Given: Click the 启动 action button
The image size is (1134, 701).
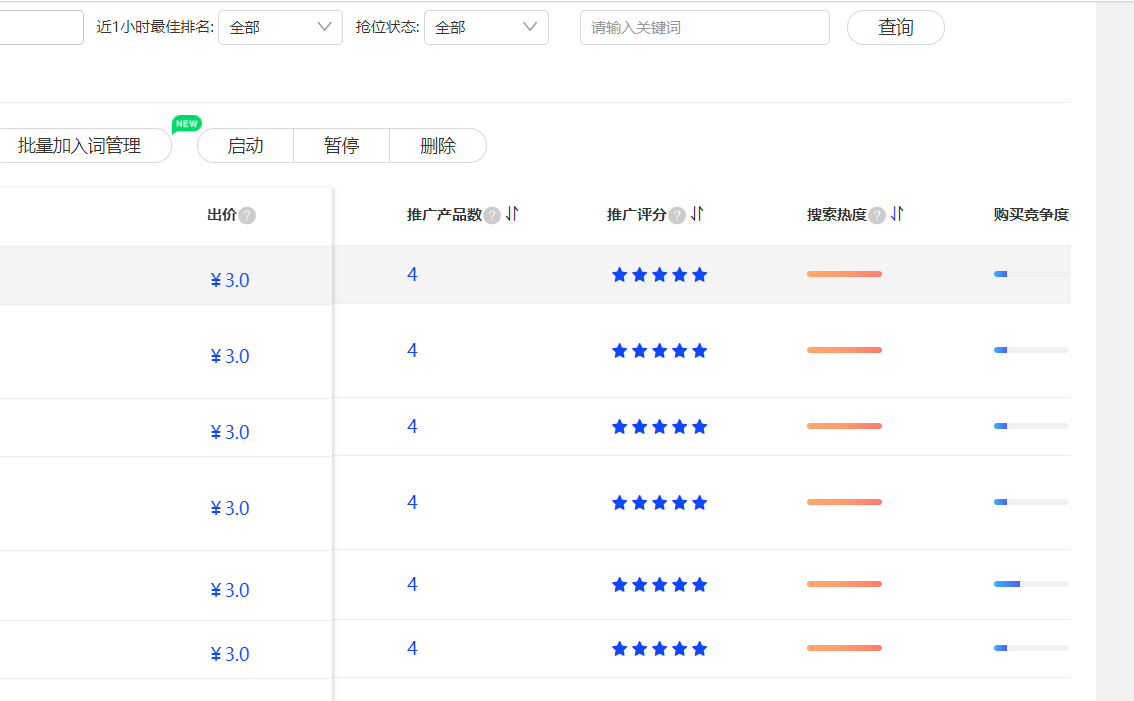Looking at the screenshot, I should (x=244, y=146).
